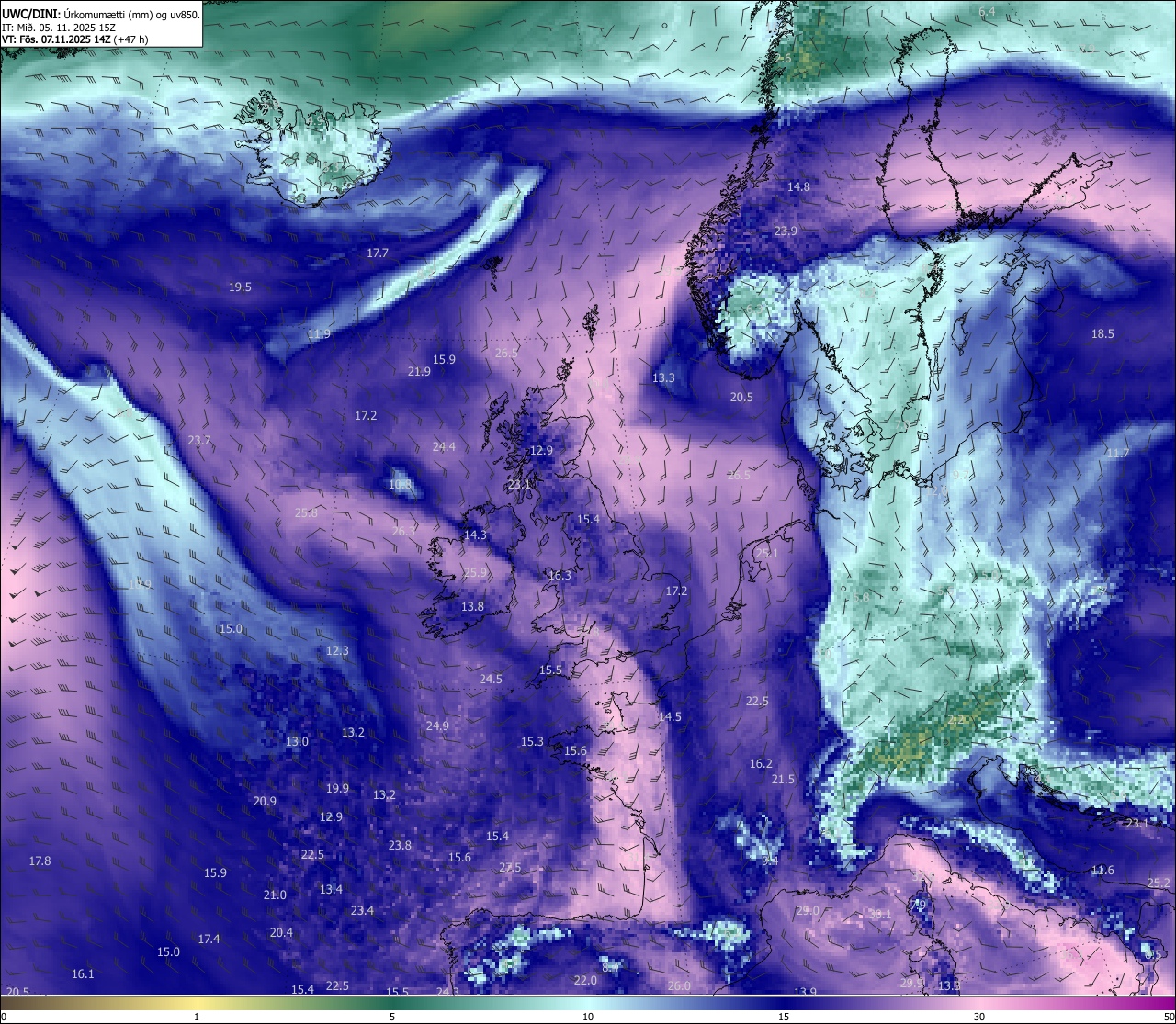Click the 16.2 value over eastern France

[761, 764]
